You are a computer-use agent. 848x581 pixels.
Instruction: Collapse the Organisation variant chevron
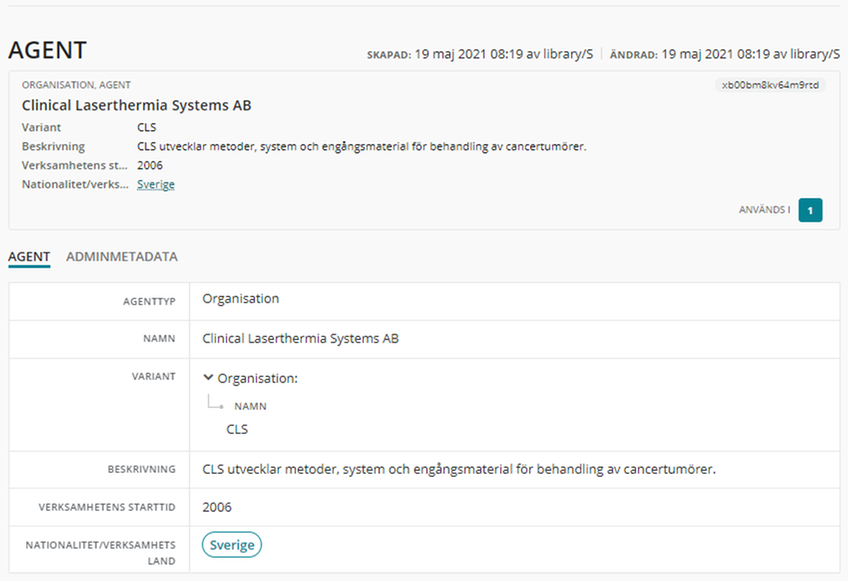208,378
